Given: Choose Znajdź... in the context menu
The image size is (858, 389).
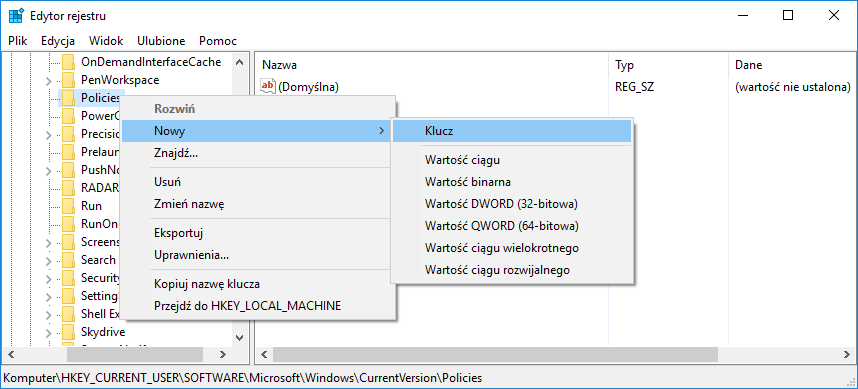Looking at the screenshot, I should click(x=257, y=153).
